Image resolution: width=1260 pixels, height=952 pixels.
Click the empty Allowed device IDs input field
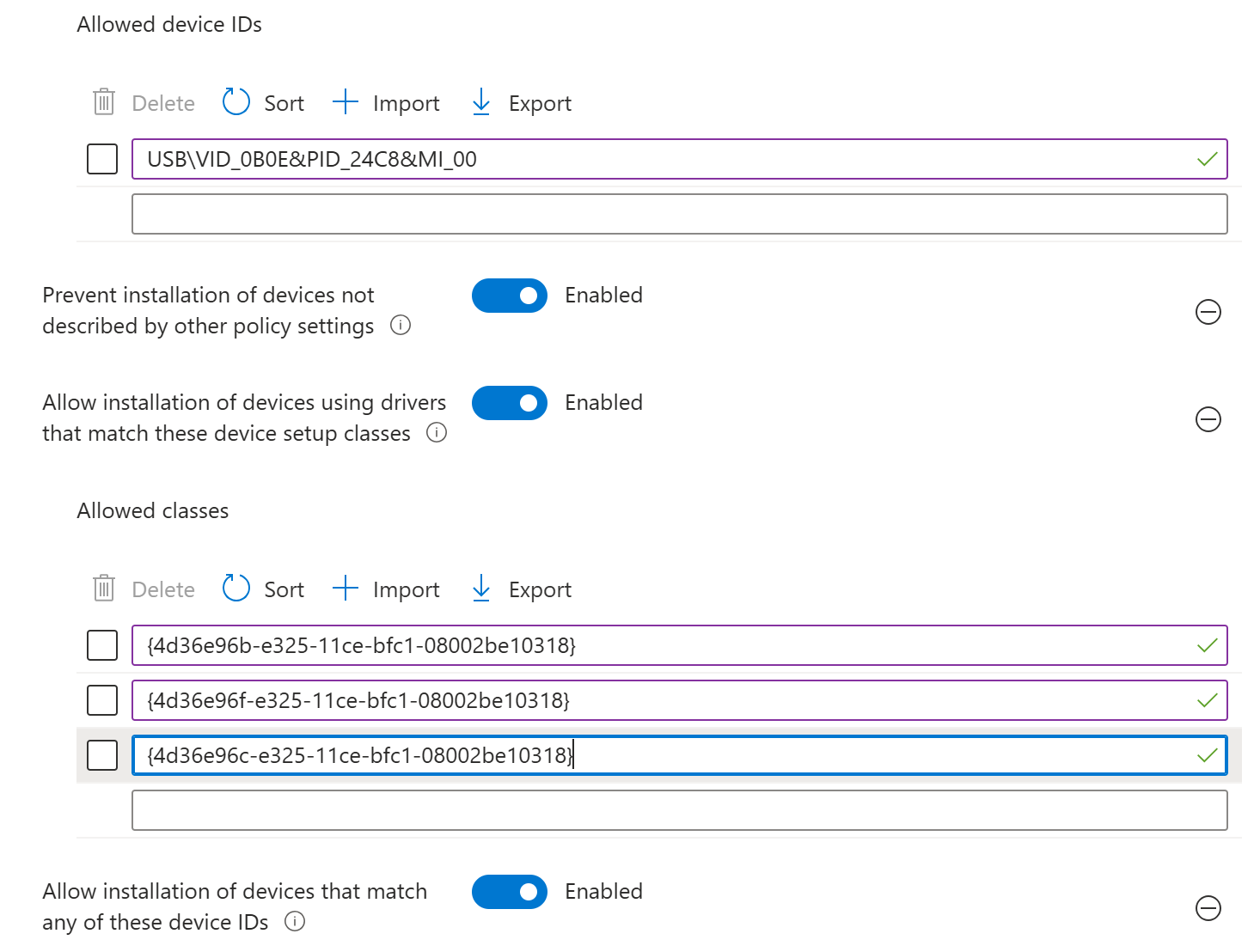pos(679,214)
